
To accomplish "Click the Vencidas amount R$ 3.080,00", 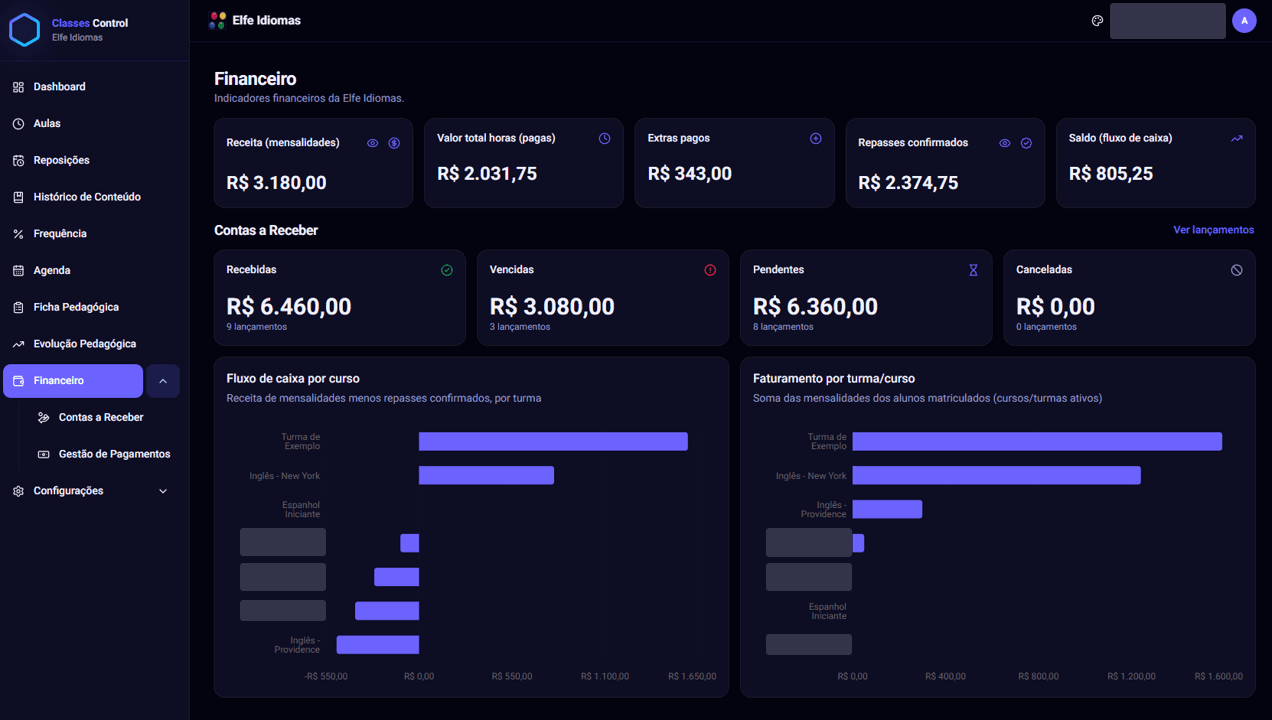I will click(x=552, y=307).
